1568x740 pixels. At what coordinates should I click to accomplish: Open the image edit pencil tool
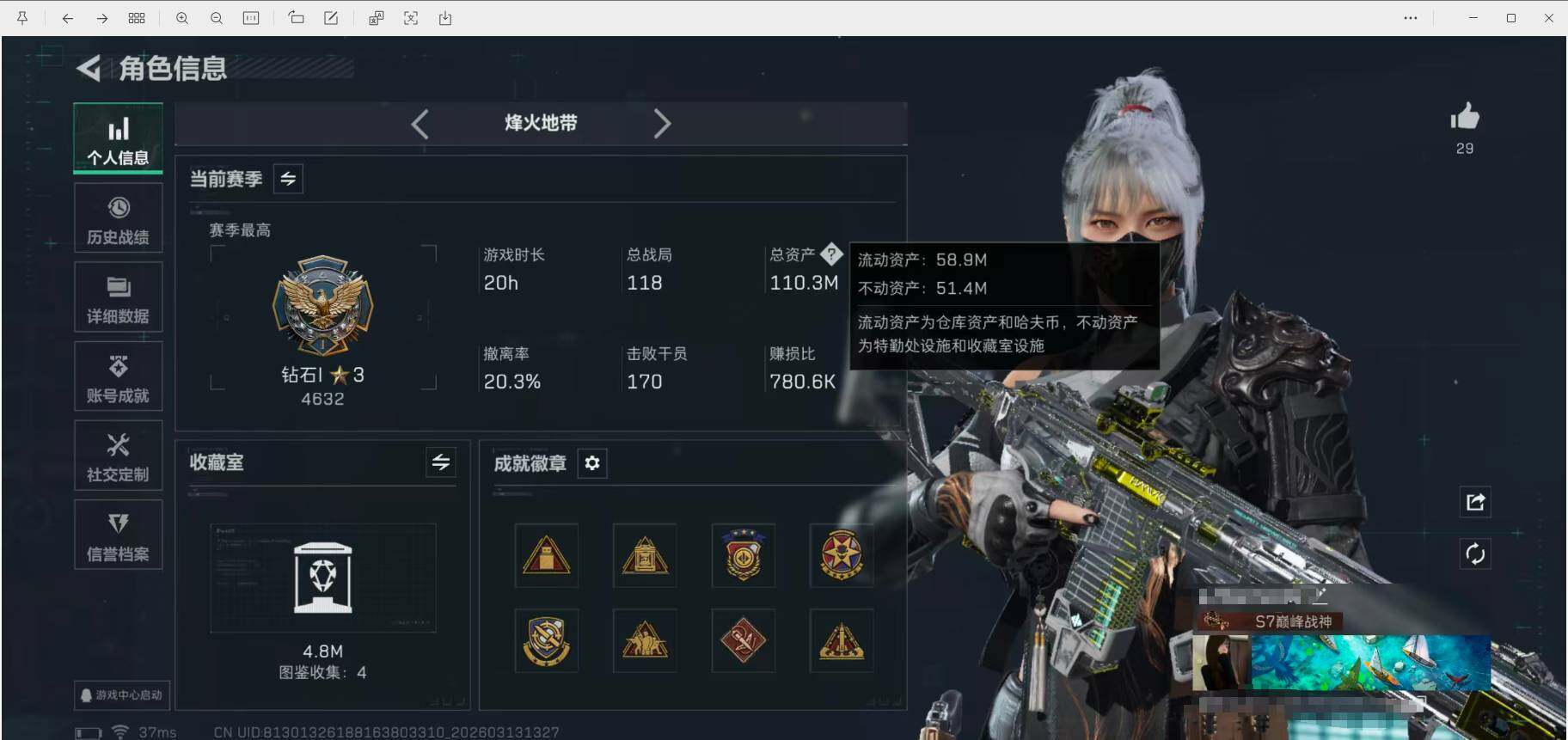[x=331, y=18]
